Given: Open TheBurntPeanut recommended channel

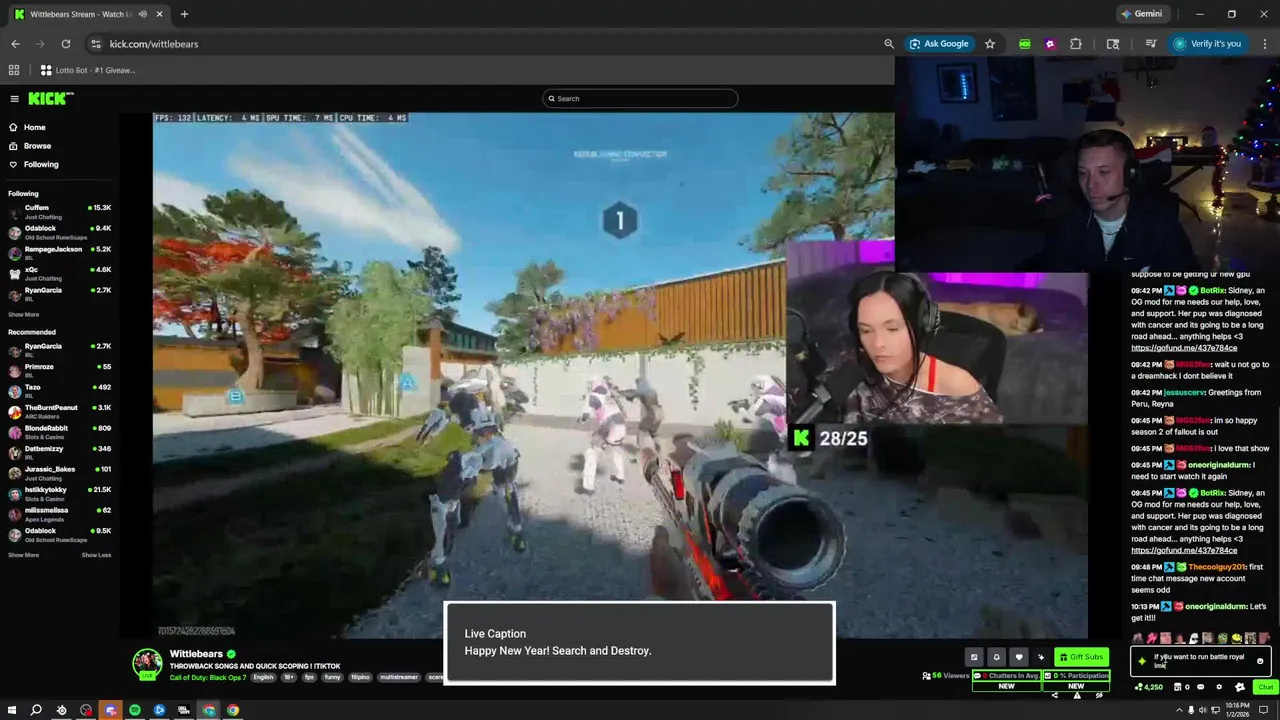Looking at the screenshot, I should tap(60, 411).
